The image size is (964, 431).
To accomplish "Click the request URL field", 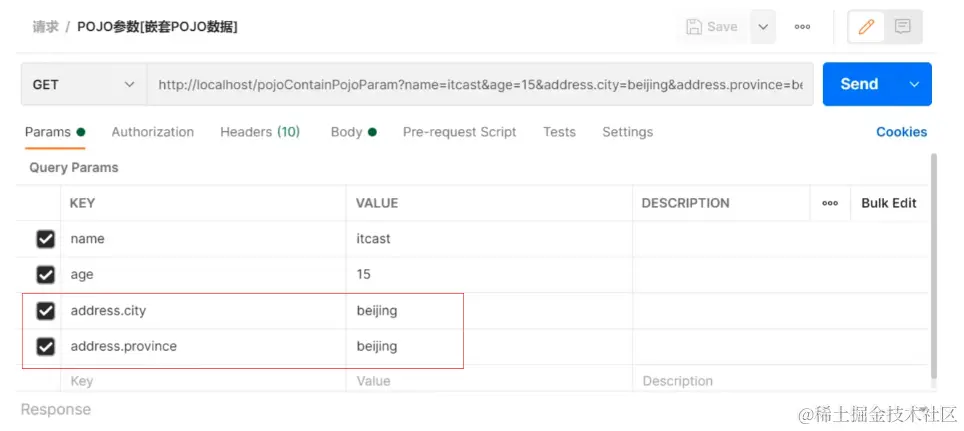I will pos(480,85).
